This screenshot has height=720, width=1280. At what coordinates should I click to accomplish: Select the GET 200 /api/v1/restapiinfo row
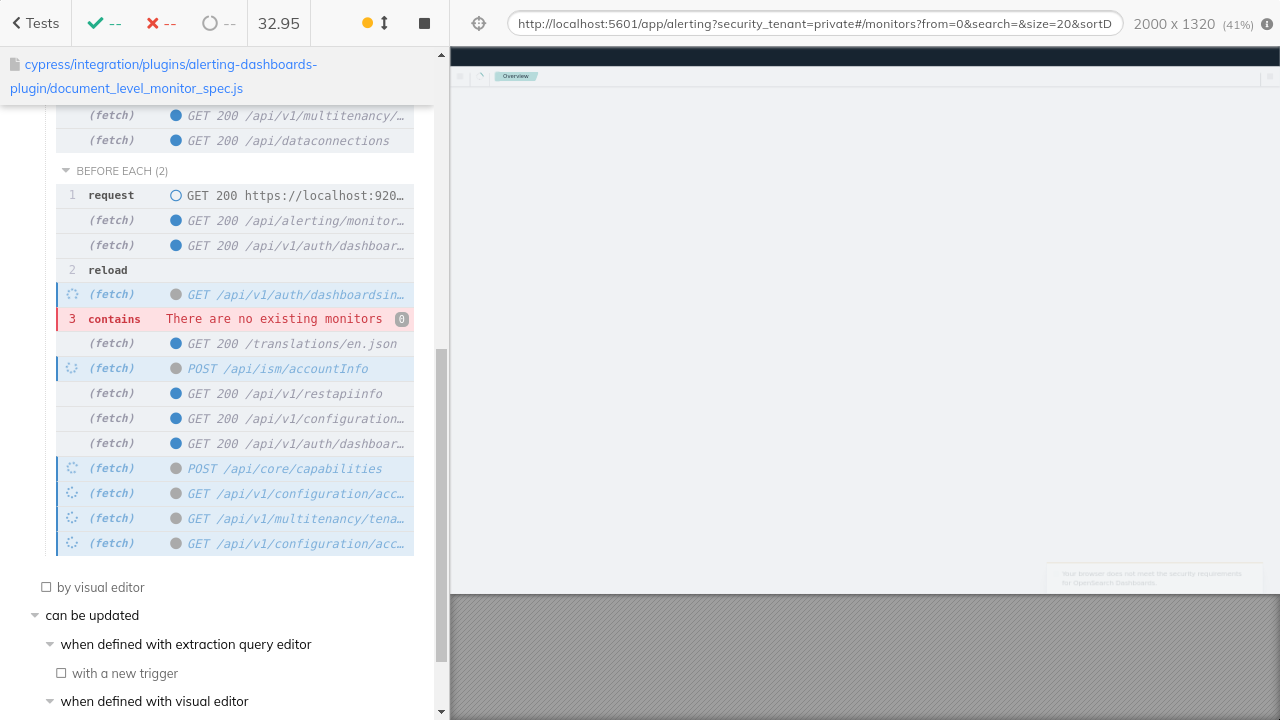(x=236, y=394)
